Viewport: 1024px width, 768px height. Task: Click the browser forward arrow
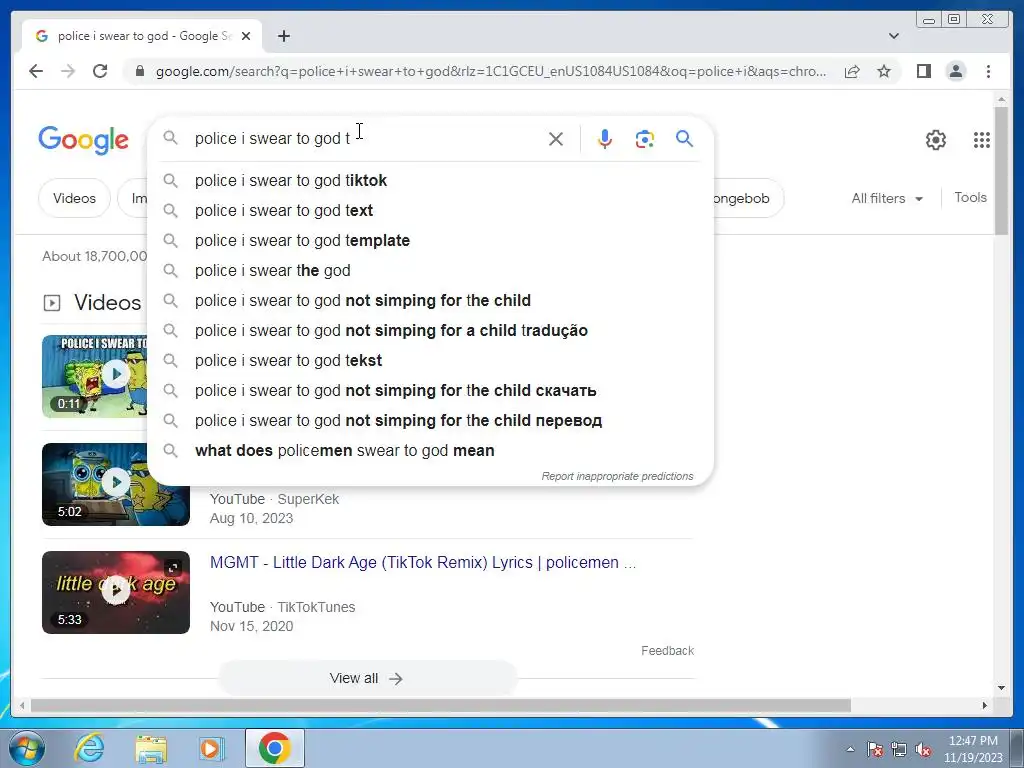tap(68, 71)
